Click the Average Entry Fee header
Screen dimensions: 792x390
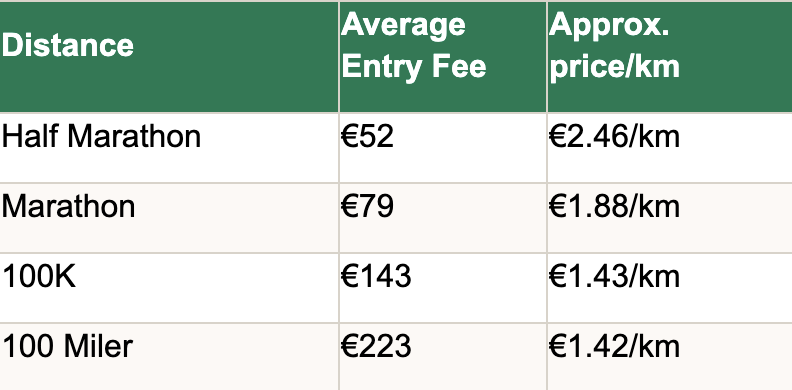pyautogui.click(x=442, y=57)
